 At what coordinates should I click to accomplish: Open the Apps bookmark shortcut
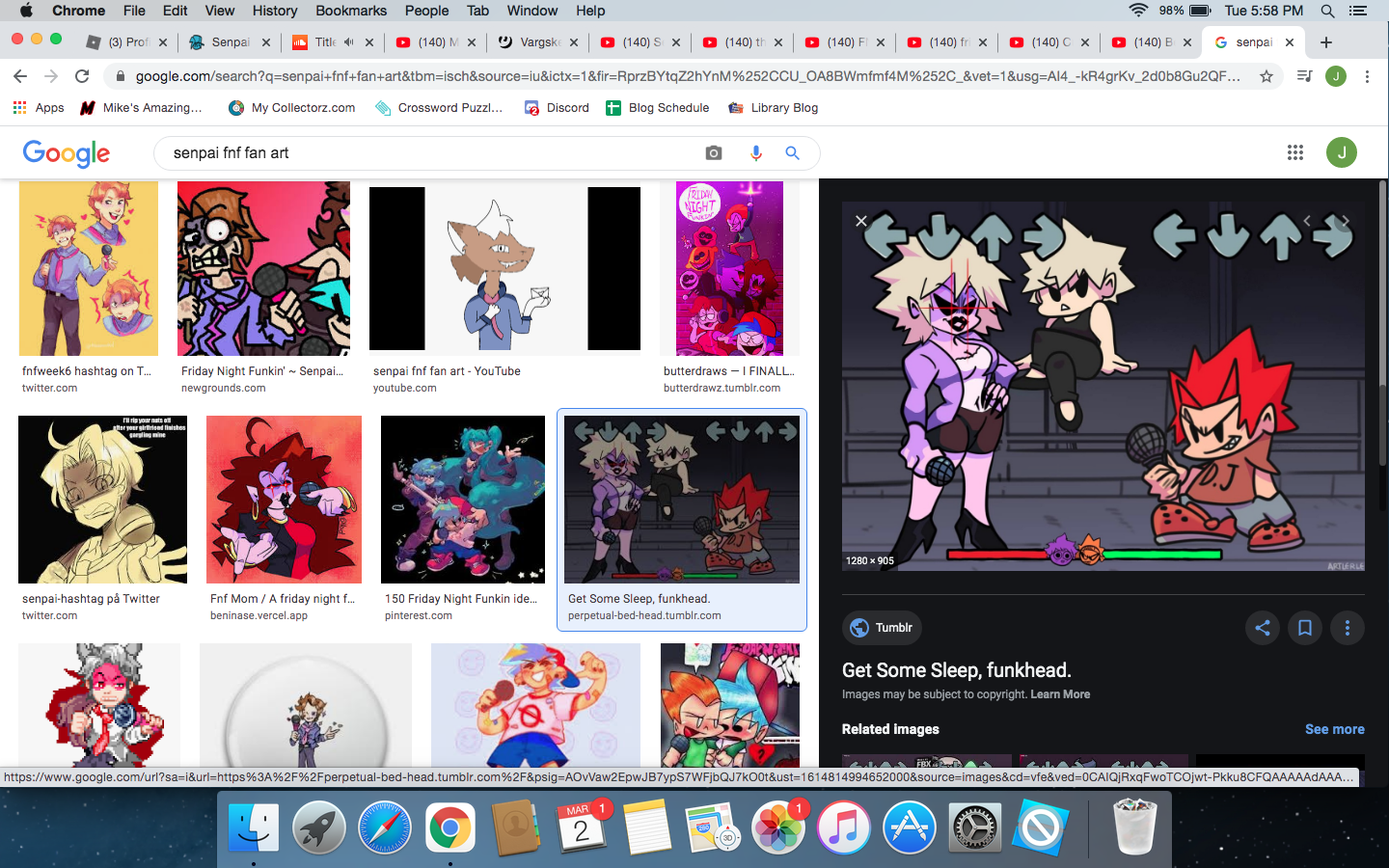(39, 108)
